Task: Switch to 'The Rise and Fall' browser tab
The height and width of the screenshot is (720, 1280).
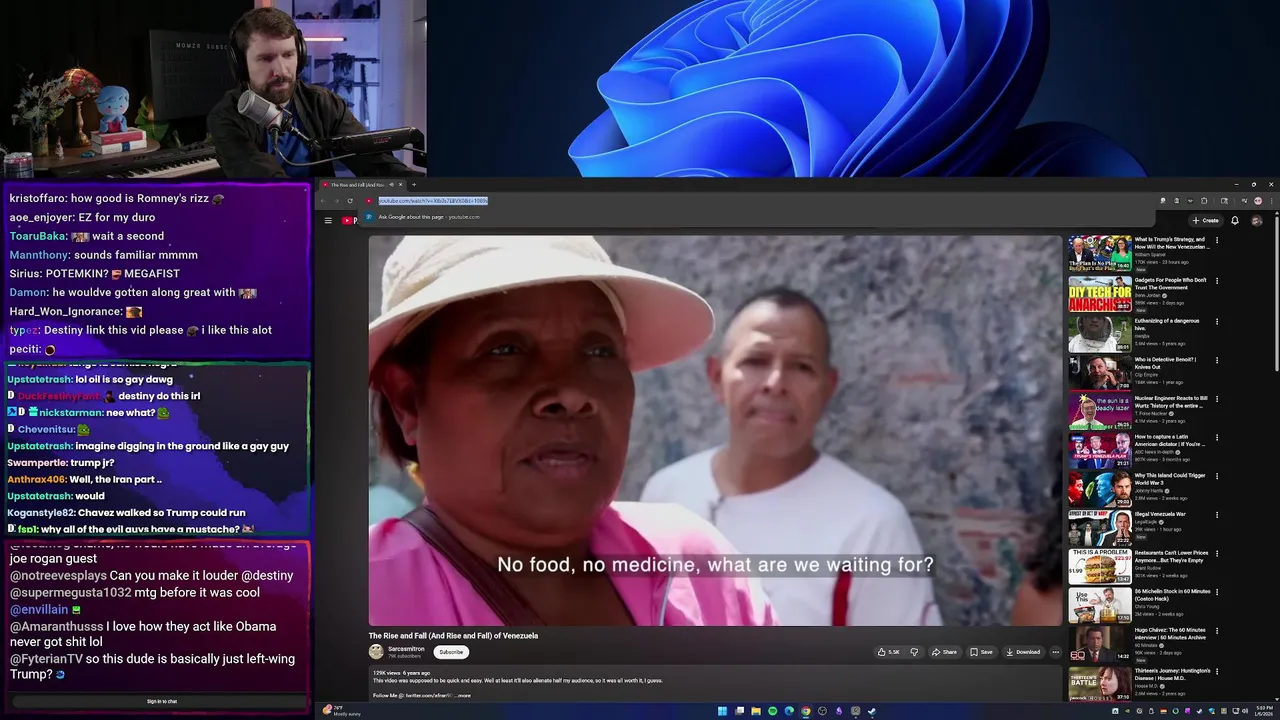Action: pyautogui.click(x=362, y=184)
